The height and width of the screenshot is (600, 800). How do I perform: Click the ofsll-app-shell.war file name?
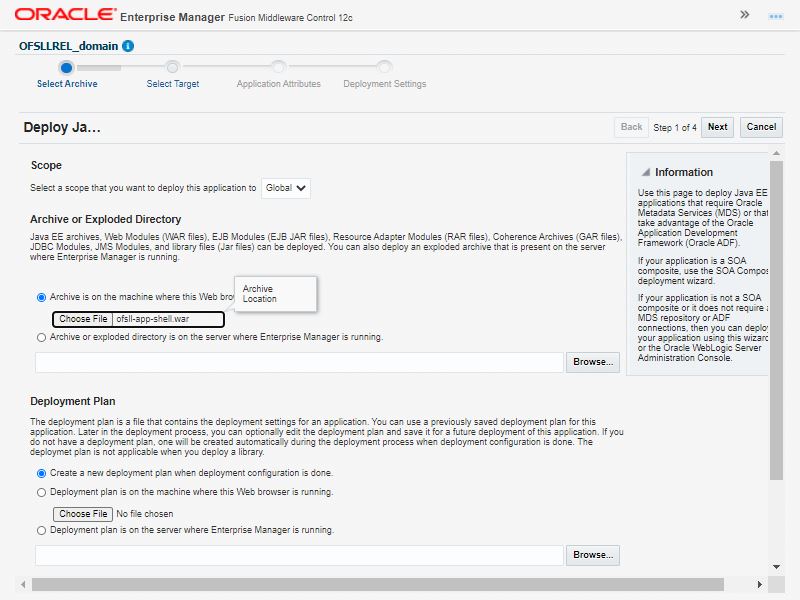click(x=153, y=319)
